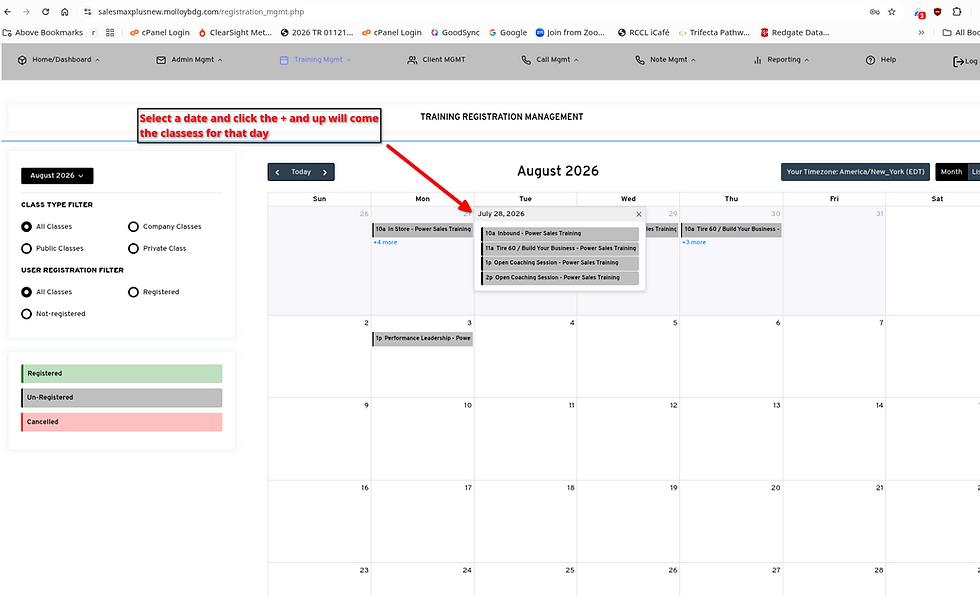Click the pink Cancelled legend bar
Viewport: 980px width, 596px height.
pyautogui.click(x=121, y=422)
